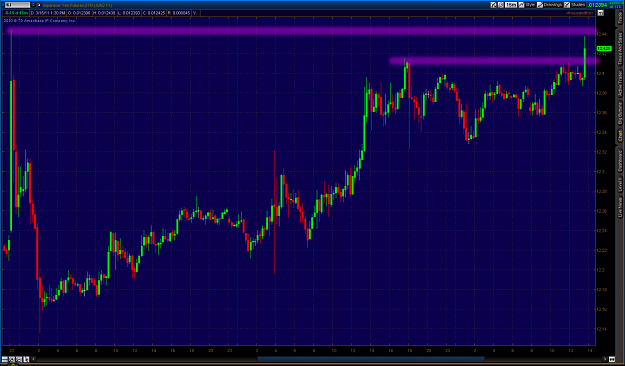
Task: Open the Drawings menu button
Action: 550,5
